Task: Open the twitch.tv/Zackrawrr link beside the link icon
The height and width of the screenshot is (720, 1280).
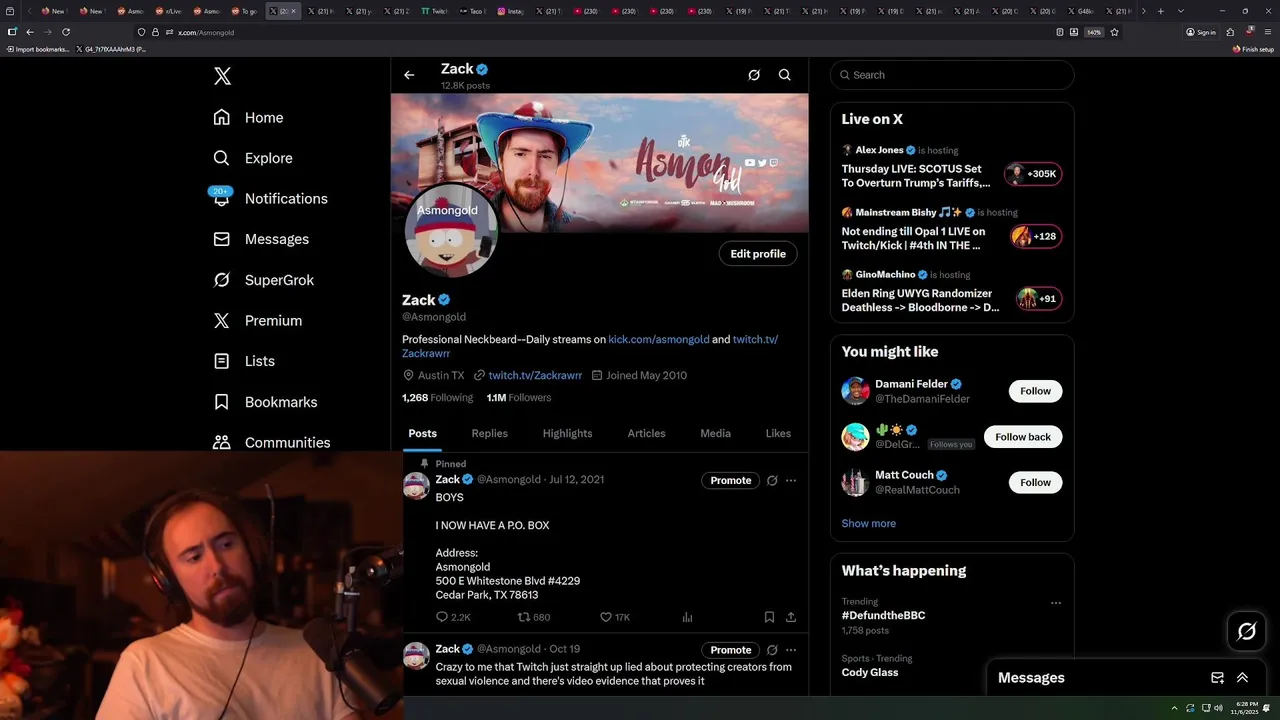Action: click(x=535, y=375)
